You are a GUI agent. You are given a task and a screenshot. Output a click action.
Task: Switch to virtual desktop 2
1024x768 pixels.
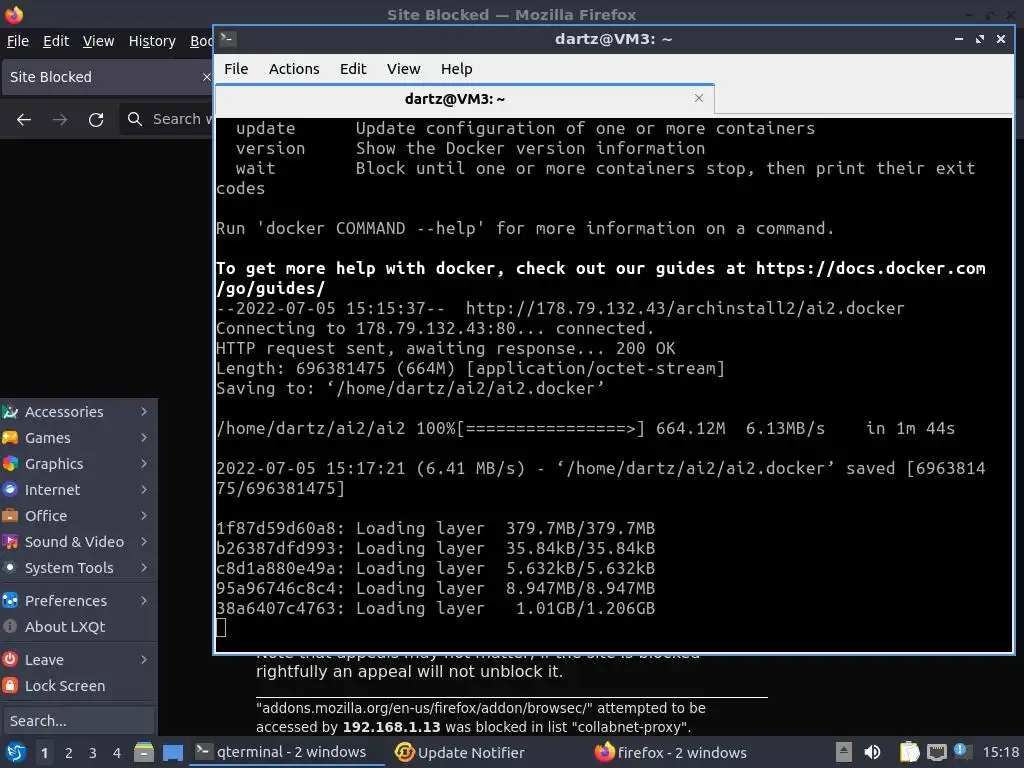(x=69, y=753)
